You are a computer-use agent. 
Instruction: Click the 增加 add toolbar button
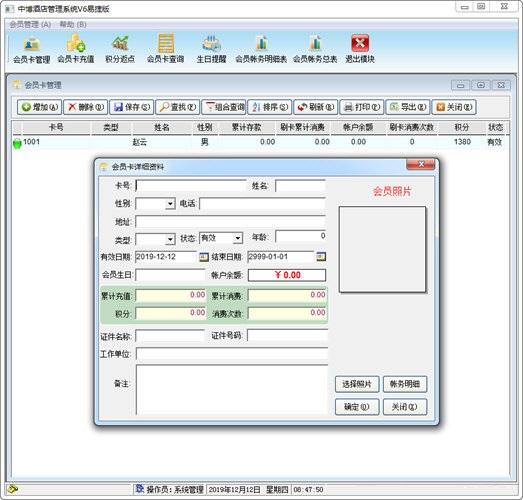tap(39, 107)
